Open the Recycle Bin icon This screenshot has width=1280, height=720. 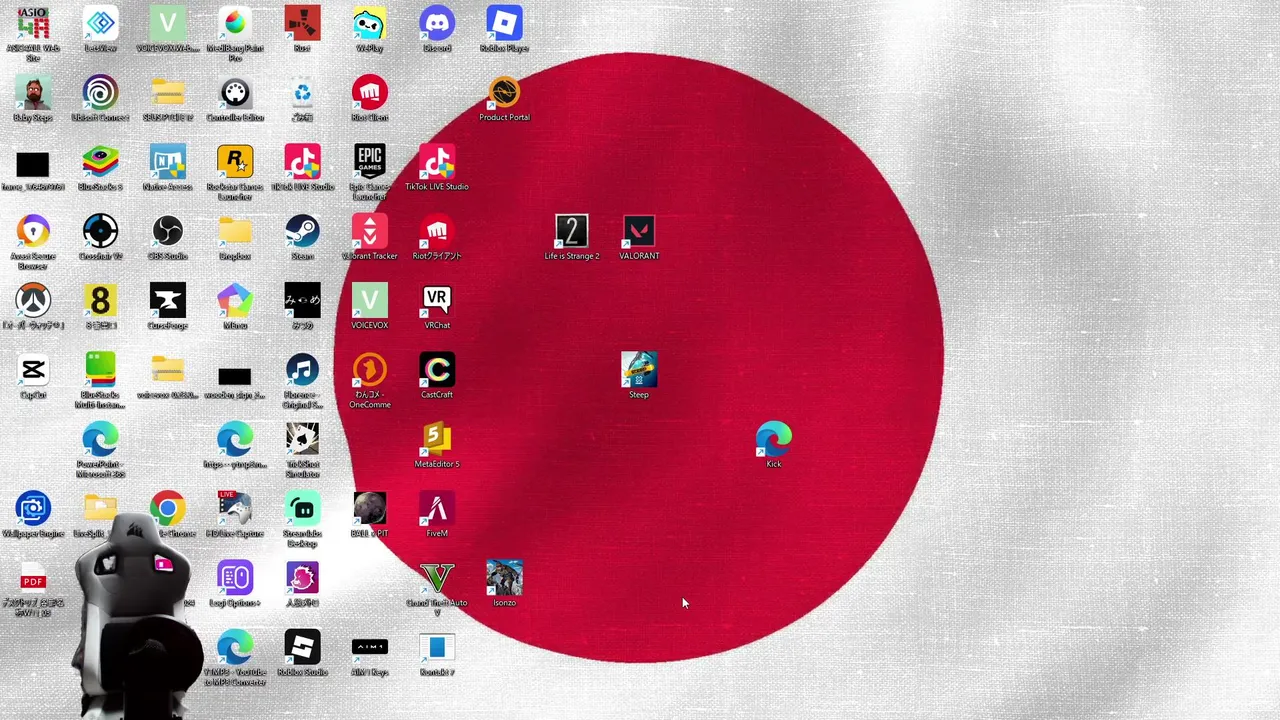click(302, 93)
